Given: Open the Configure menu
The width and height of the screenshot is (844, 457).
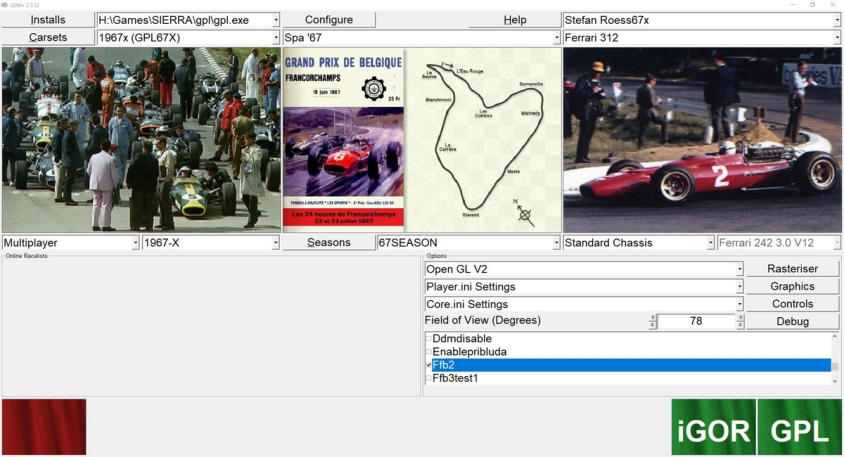Looking at the screenshot, I should [329, 20].
